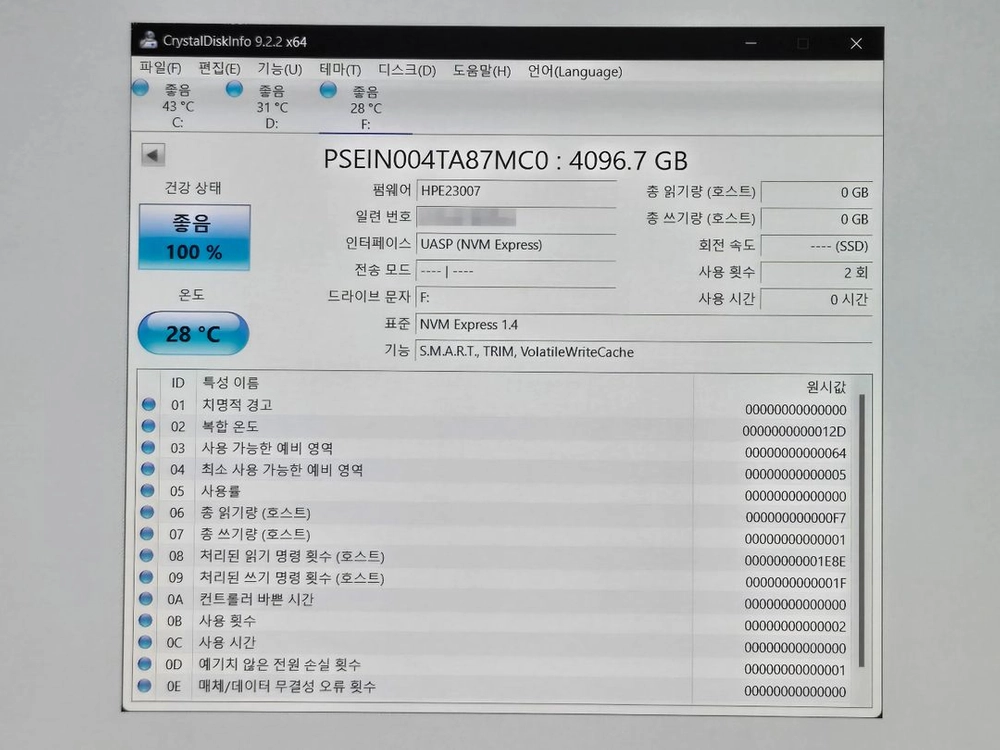This screenshot has height=750, width=1000.
Task: Click status orb for ID 09 row
Action: [146, 577]
